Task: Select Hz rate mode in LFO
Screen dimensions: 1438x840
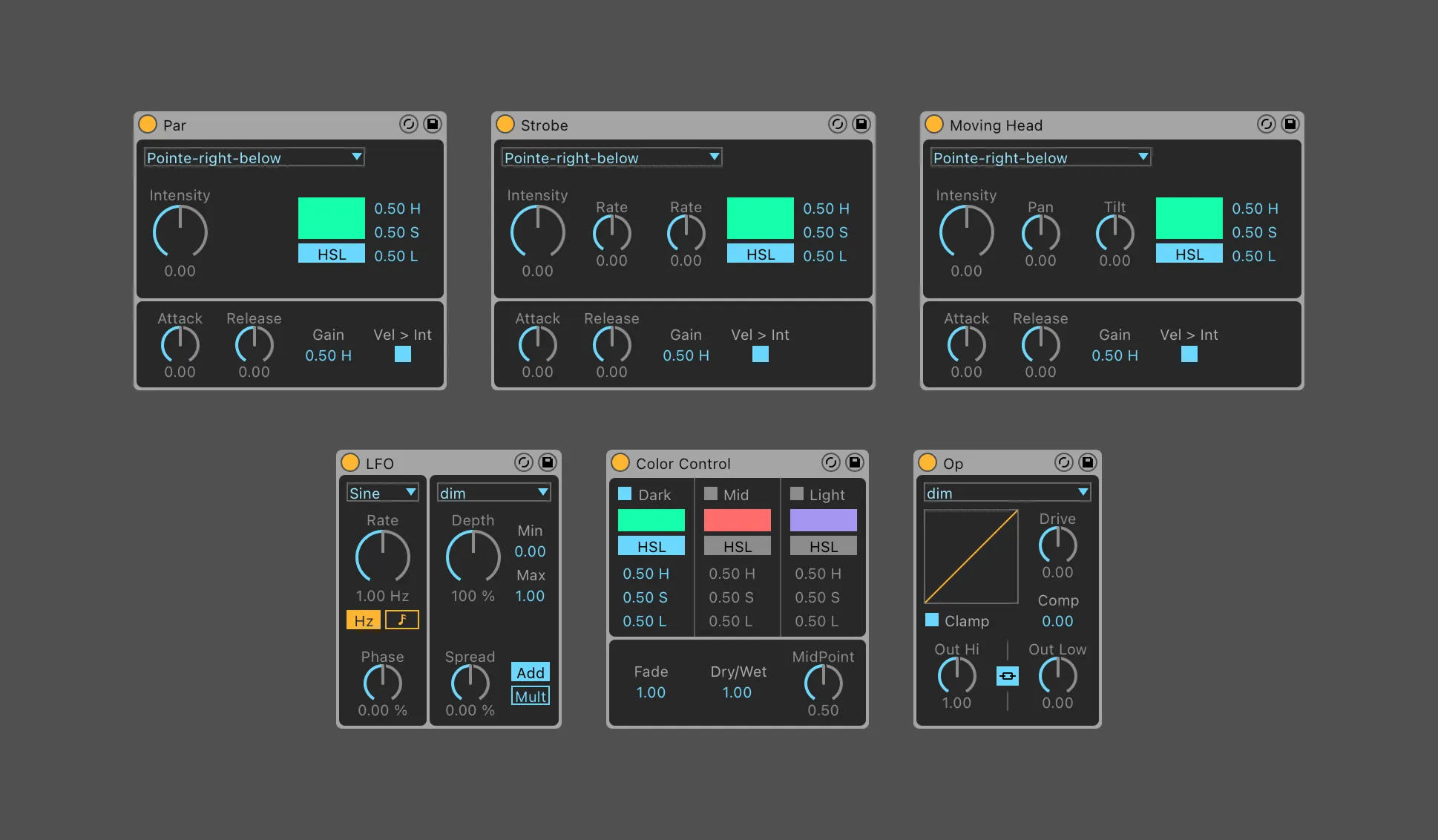Action: (x=364, y=620)
